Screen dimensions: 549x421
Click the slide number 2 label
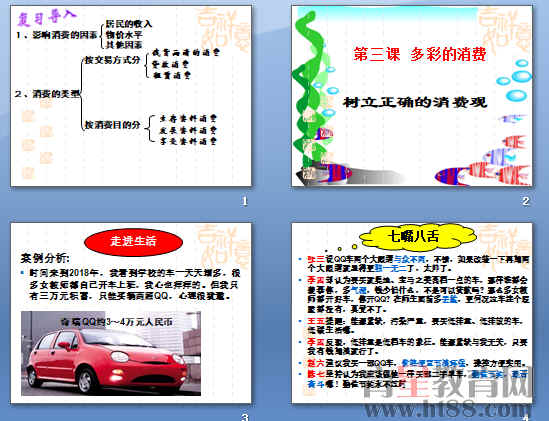tap(525, 201)
